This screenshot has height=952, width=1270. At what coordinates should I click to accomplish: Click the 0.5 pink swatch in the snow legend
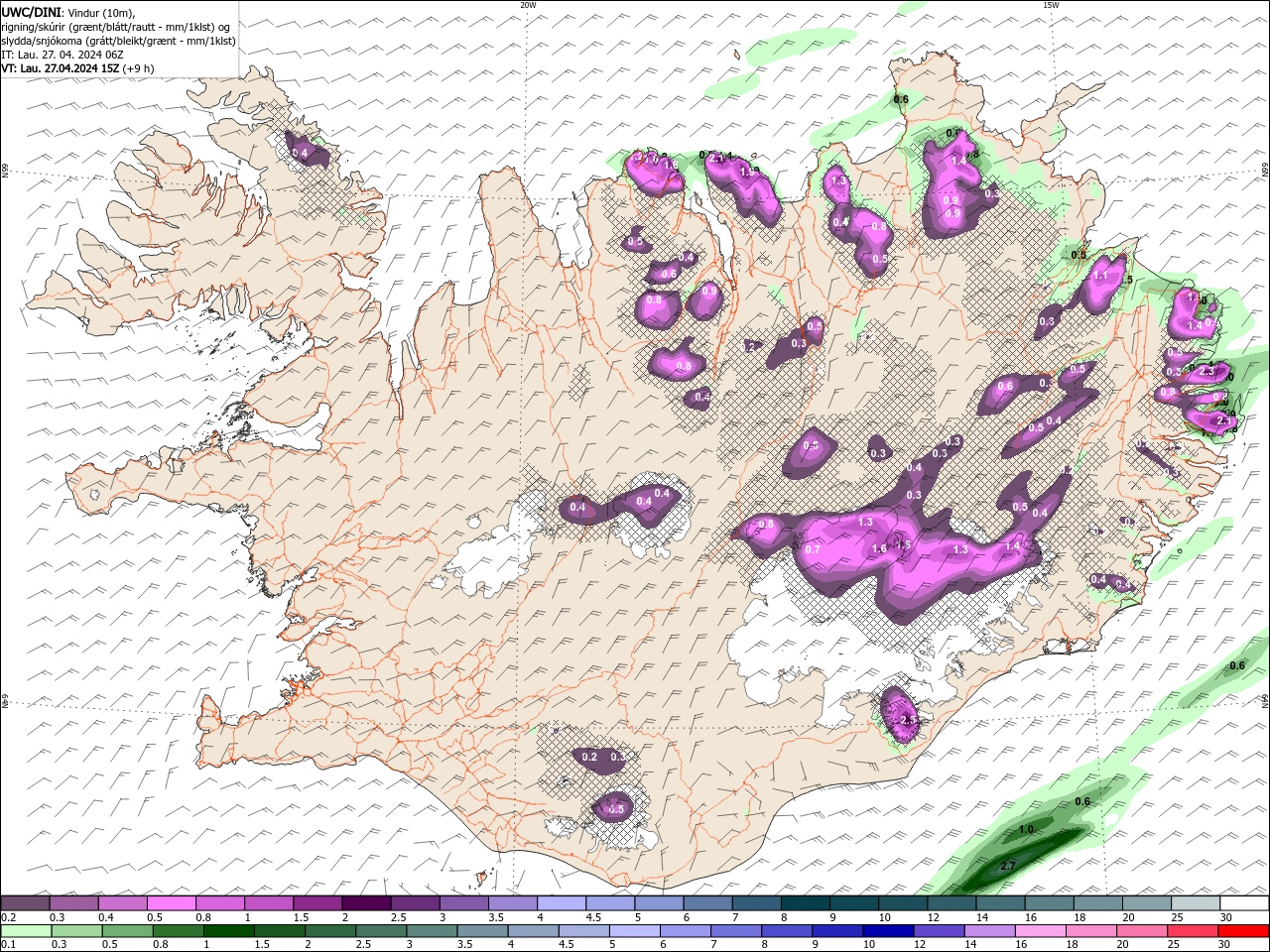(171, 903)
